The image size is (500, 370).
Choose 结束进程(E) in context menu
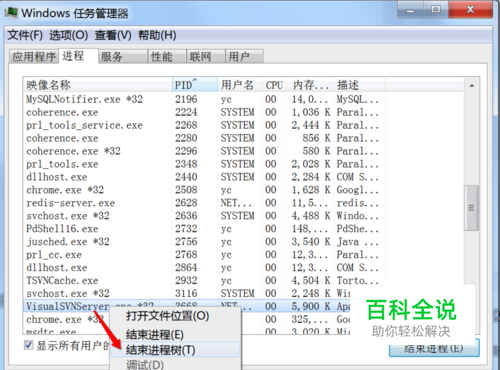click(x=175, y=334)
